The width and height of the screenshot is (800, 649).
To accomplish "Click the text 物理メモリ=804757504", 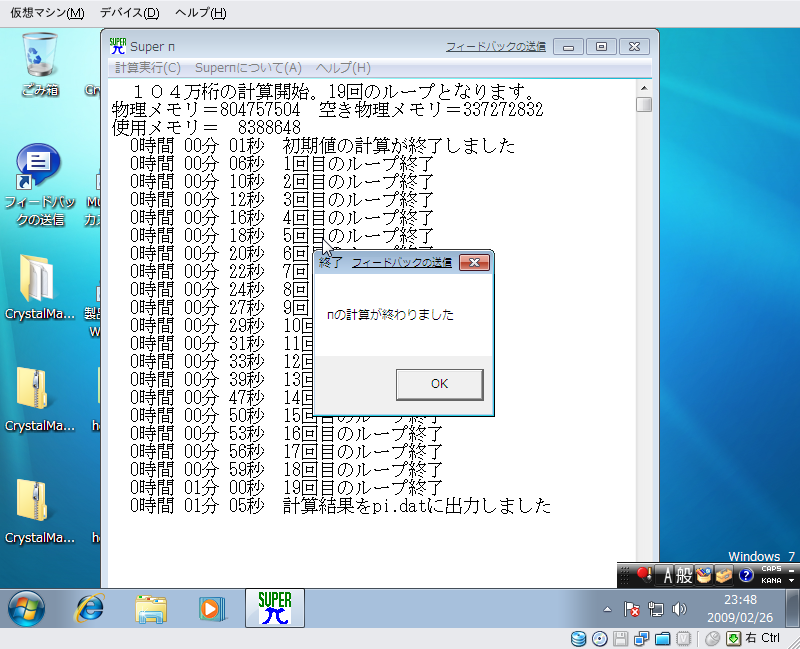I will (206, 110).
